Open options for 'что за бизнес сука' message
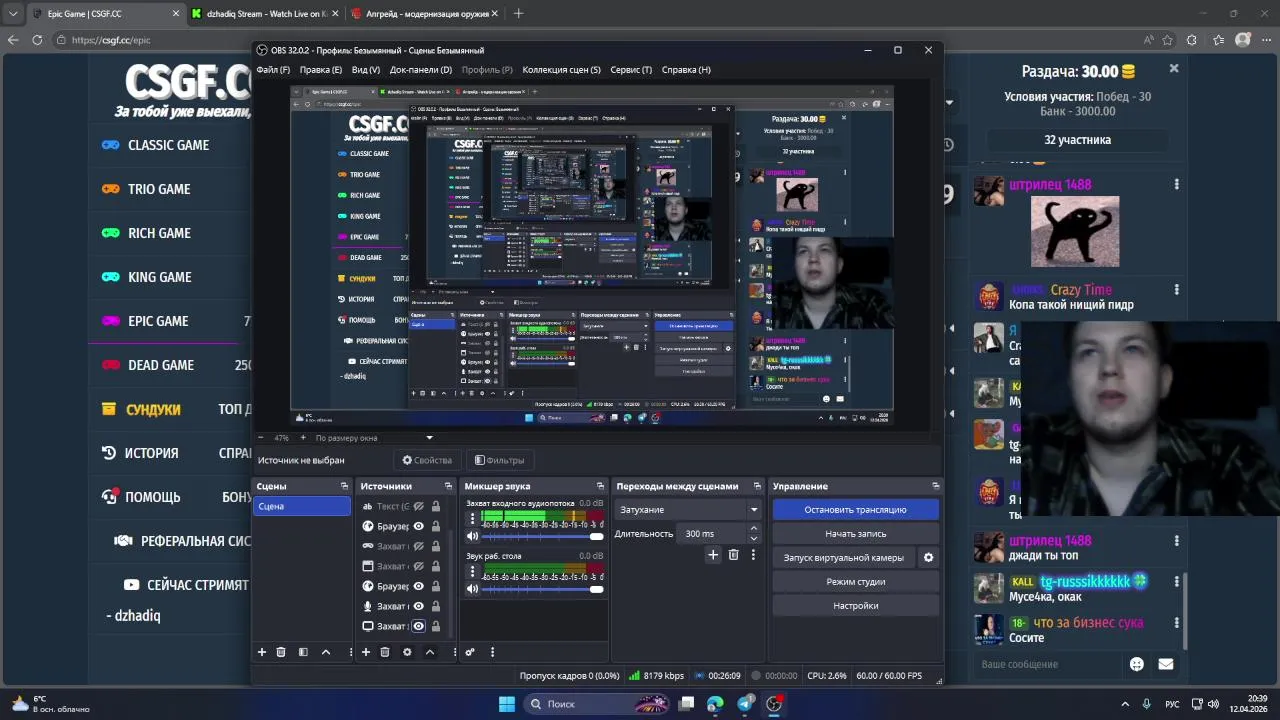 (x=1176, y=623)
